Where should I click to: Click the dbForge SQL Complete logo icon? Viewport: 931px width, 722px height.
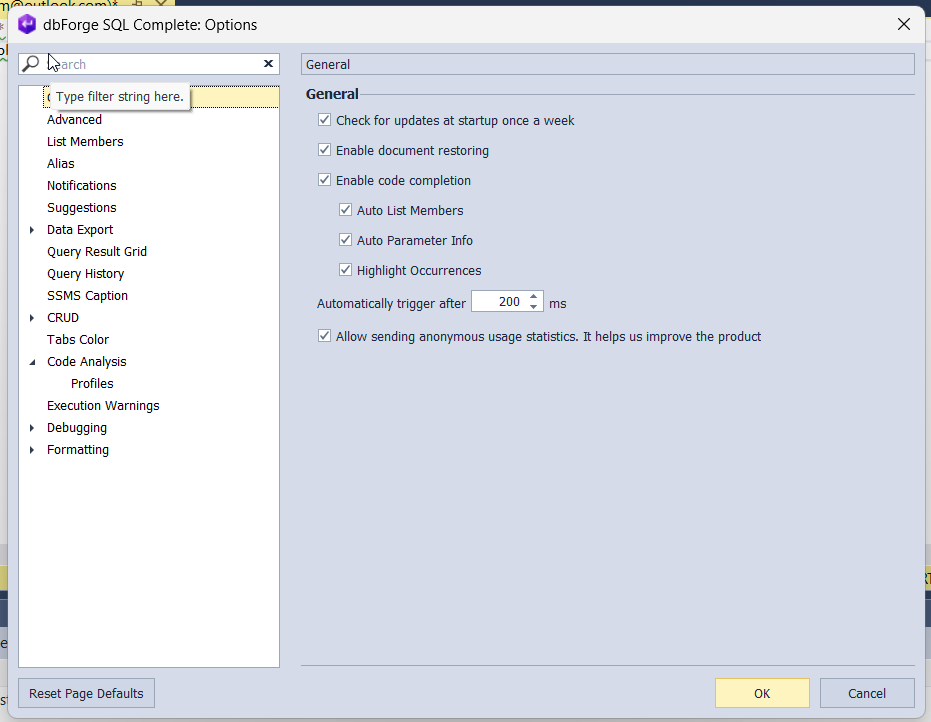pos(27,24)
